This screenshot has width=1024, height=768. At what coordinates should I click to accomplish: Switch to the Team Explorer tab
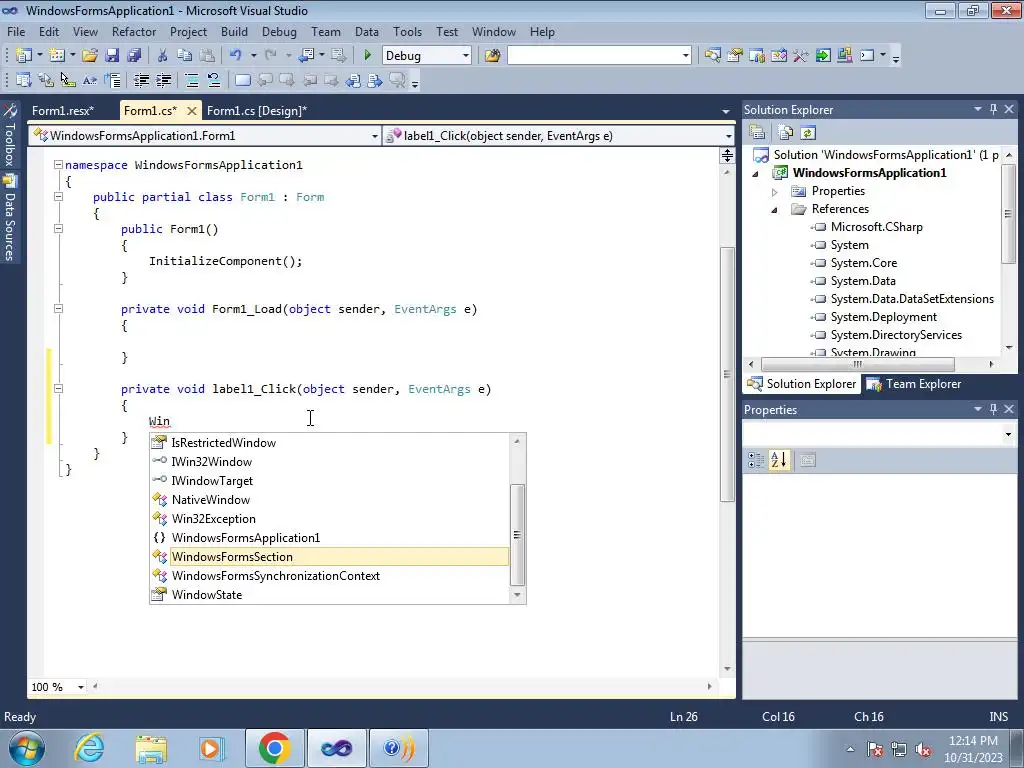(914, 384)
